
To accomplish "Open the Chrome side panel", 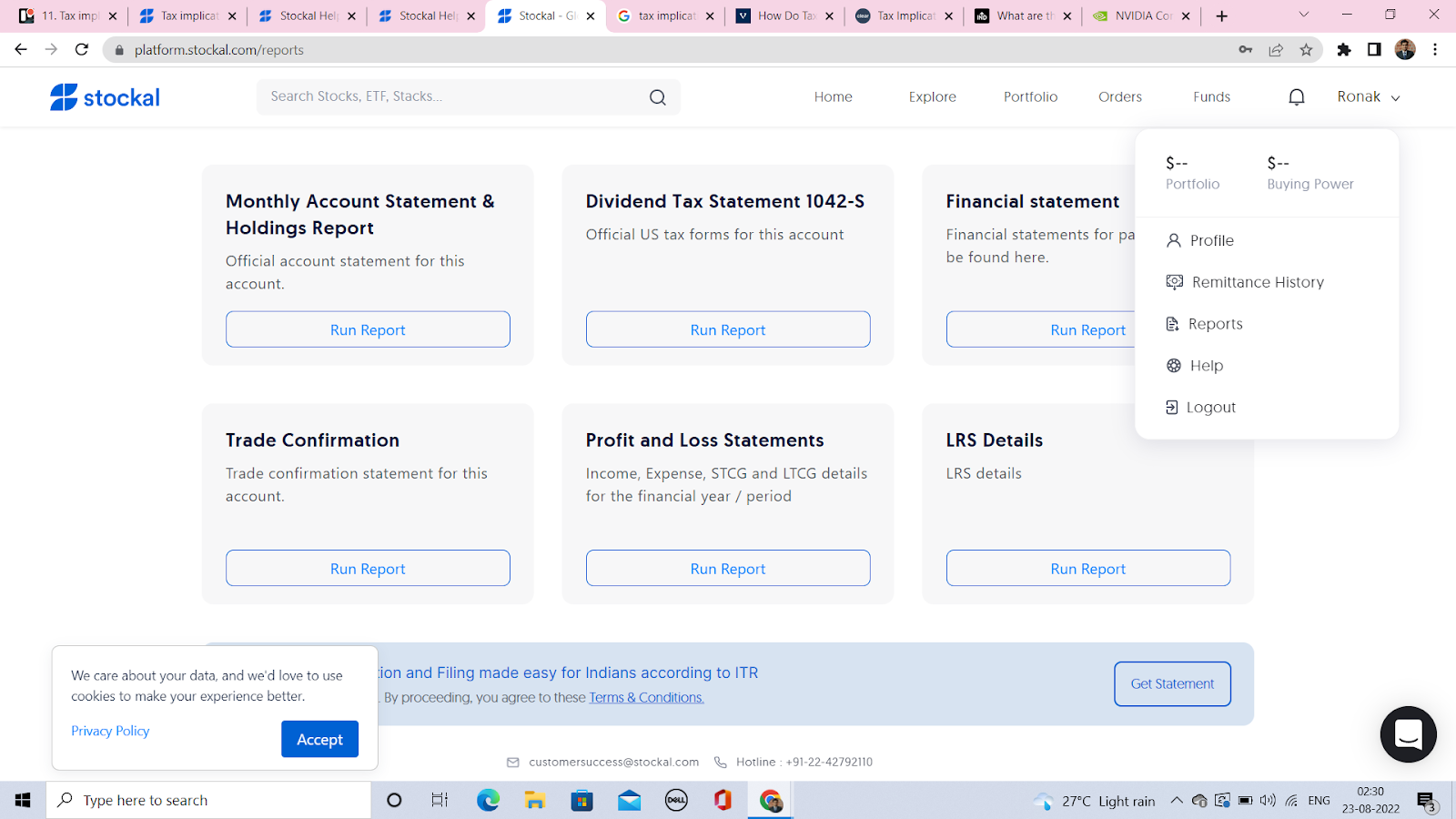I will point(1374,49).
